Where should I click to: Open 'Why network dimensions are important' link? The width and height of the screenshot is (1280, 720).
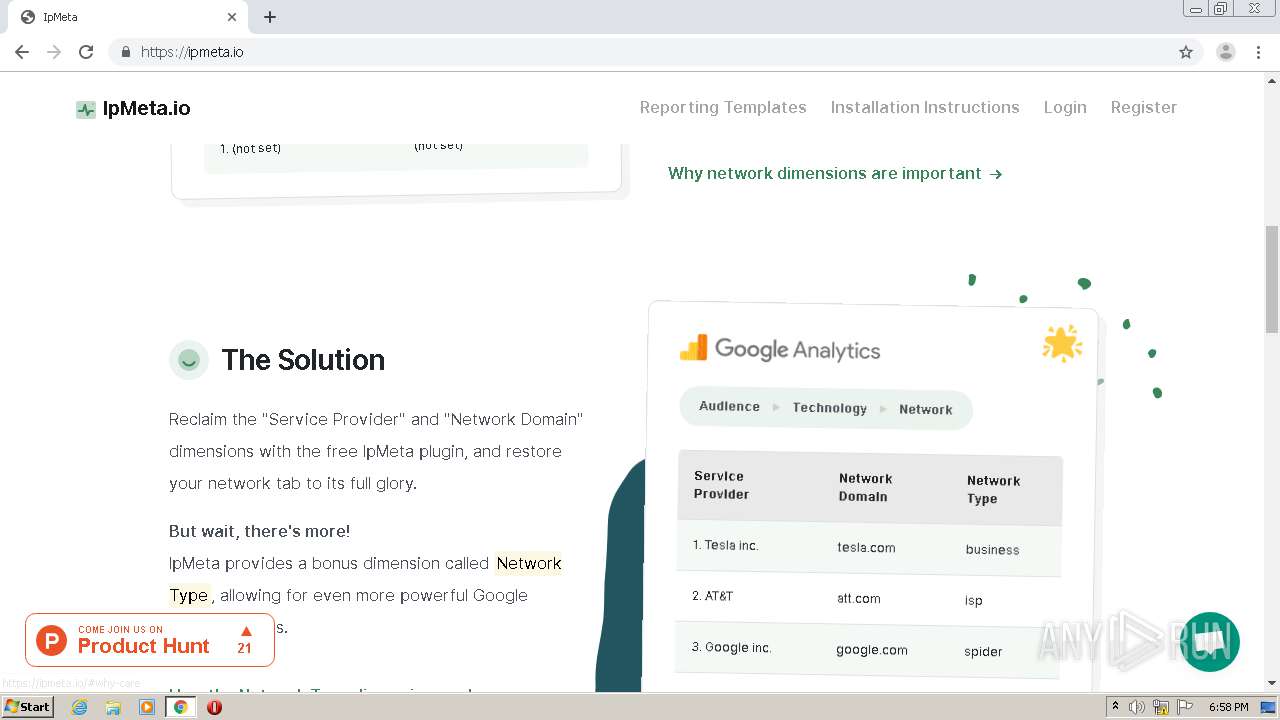pos(835,173)
